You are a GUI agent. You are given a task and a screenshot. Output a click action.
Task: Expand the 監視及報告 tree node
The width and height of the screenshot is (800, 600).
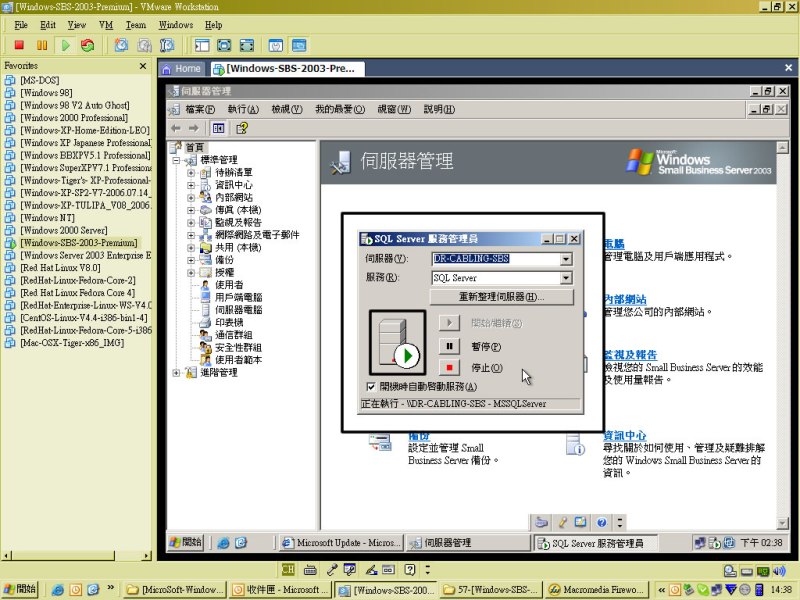pos(191,222)
